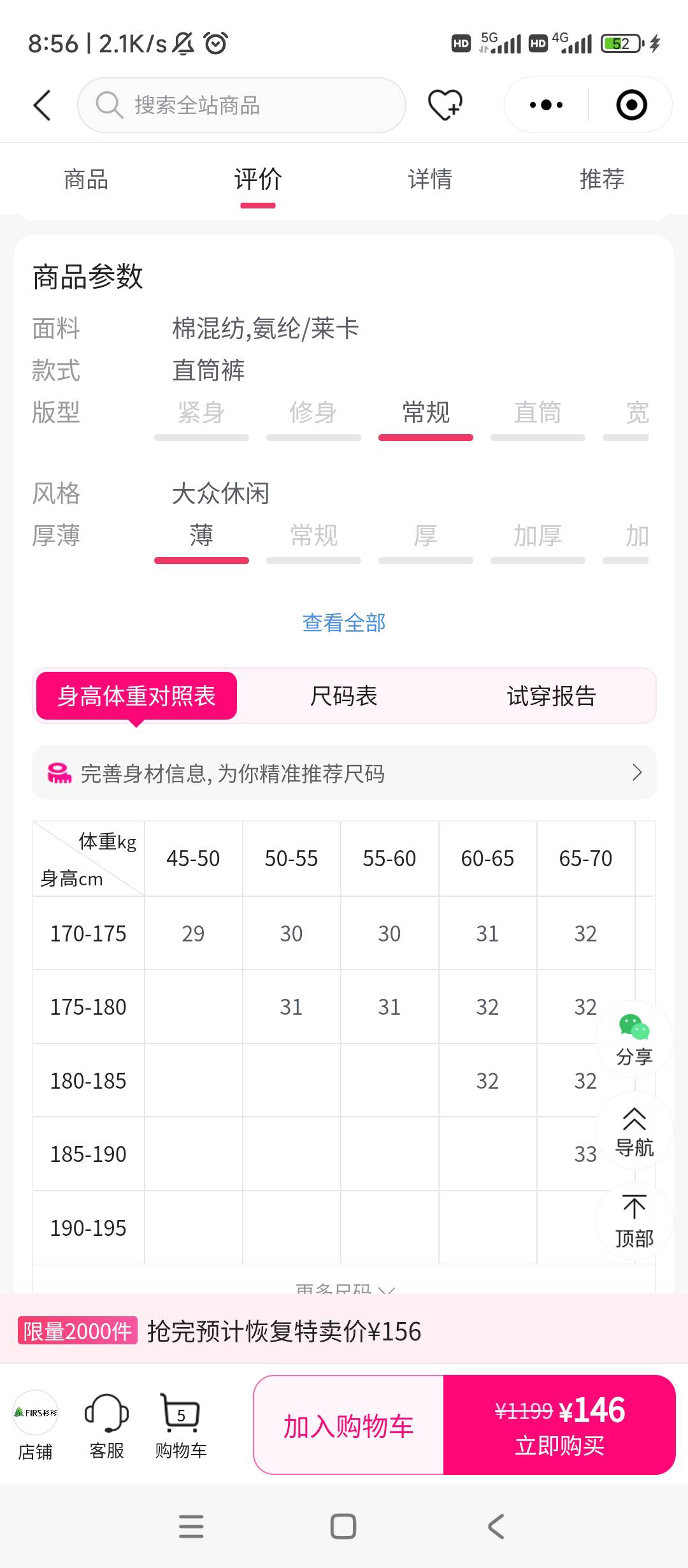688x1568 pixels.
Task: Tap 立即购买 to buy for ¥146
Action: [x=559, y=1425]
